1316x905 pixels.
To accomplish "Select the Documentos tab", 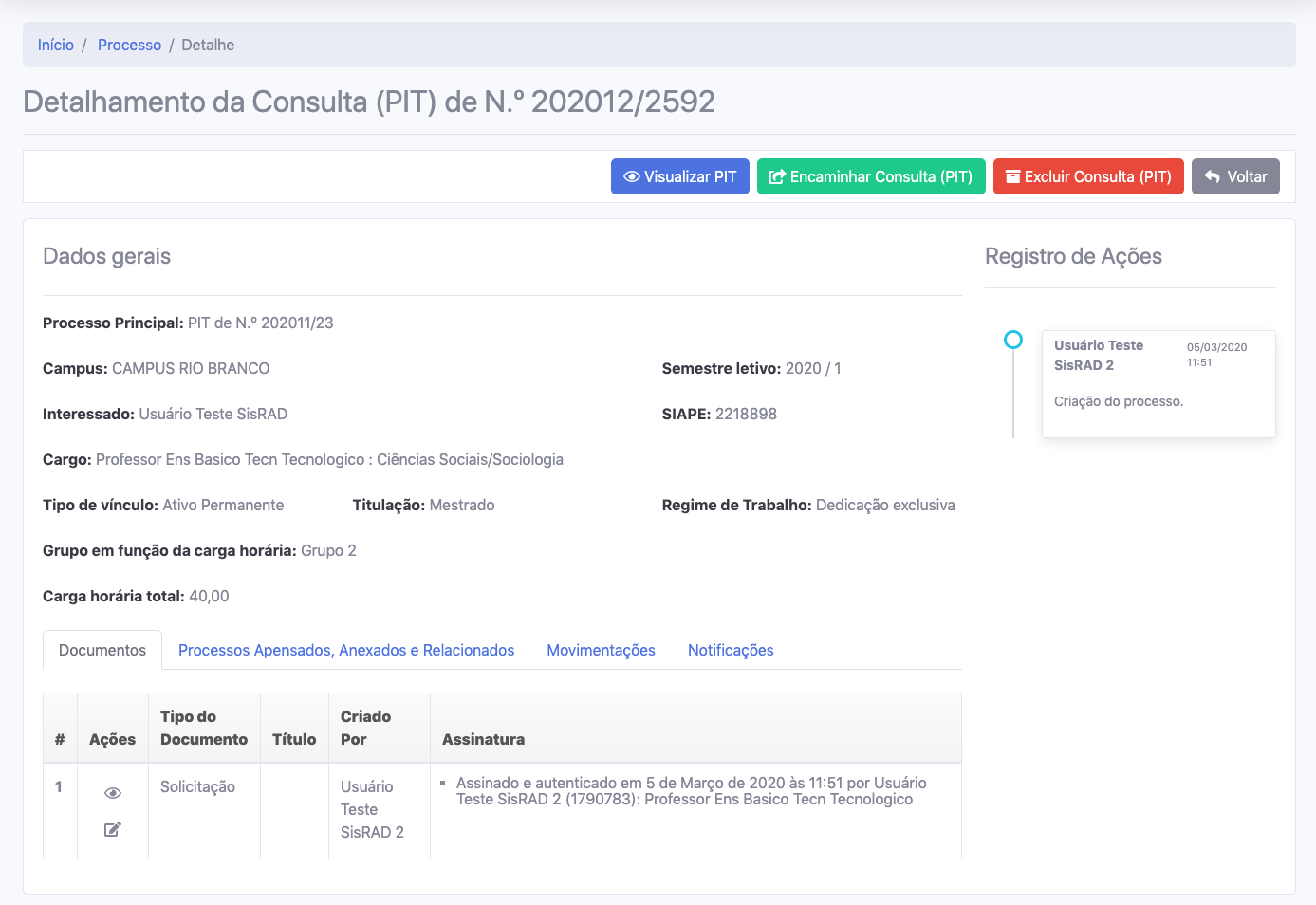I will (102, 650).
